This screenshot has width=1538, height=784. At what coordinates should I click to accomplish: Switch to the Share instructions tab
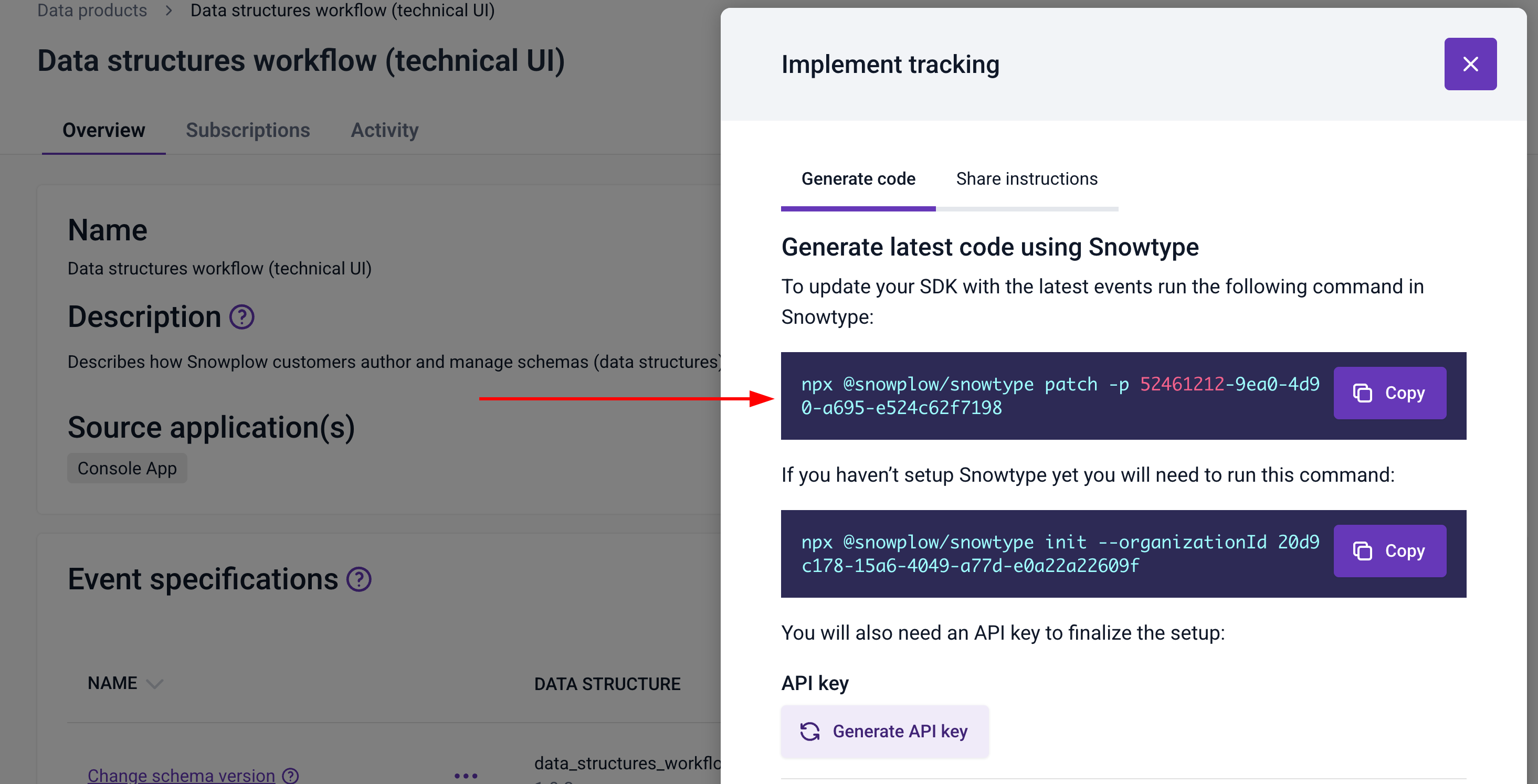tap(1027, 178)
